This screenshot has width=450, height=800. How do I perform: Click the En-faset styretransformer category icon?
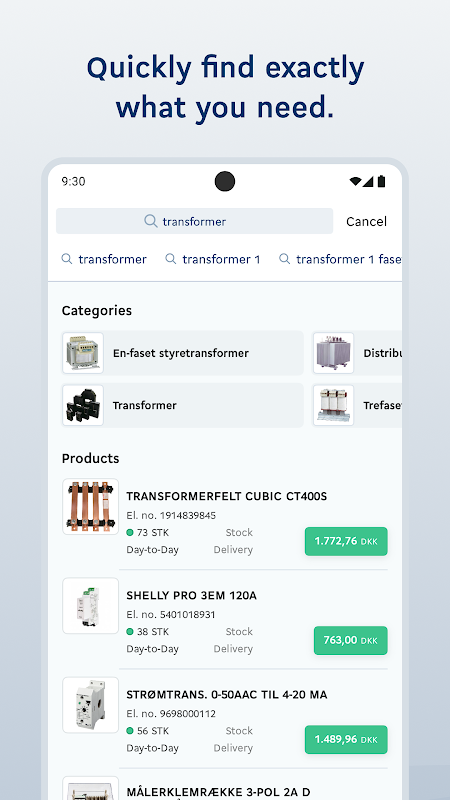pos(83,353)
